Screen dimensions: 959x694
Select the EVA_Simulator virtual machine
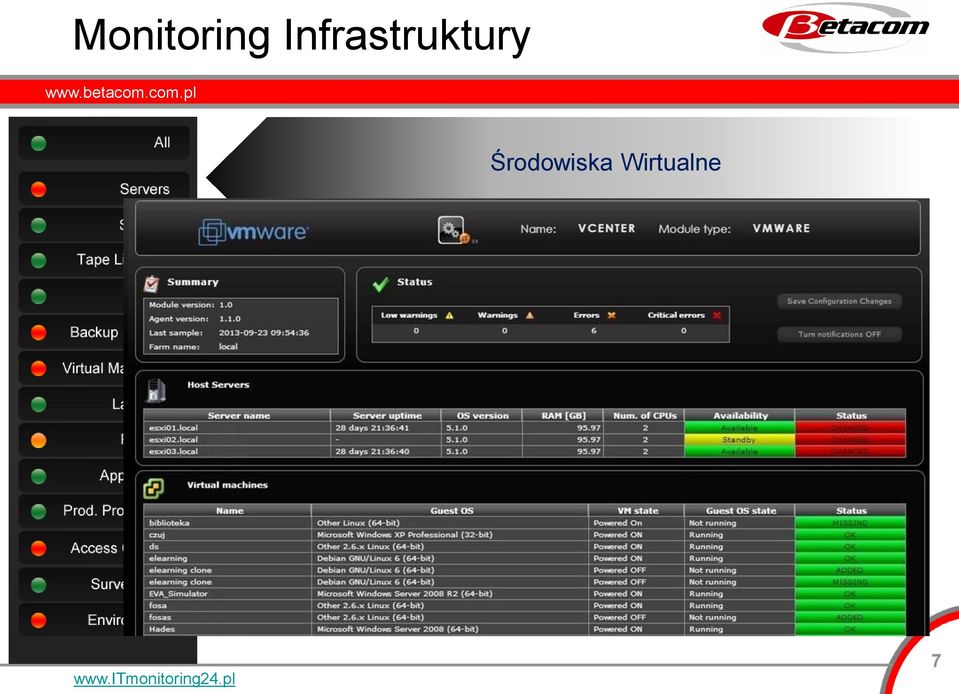178,594
